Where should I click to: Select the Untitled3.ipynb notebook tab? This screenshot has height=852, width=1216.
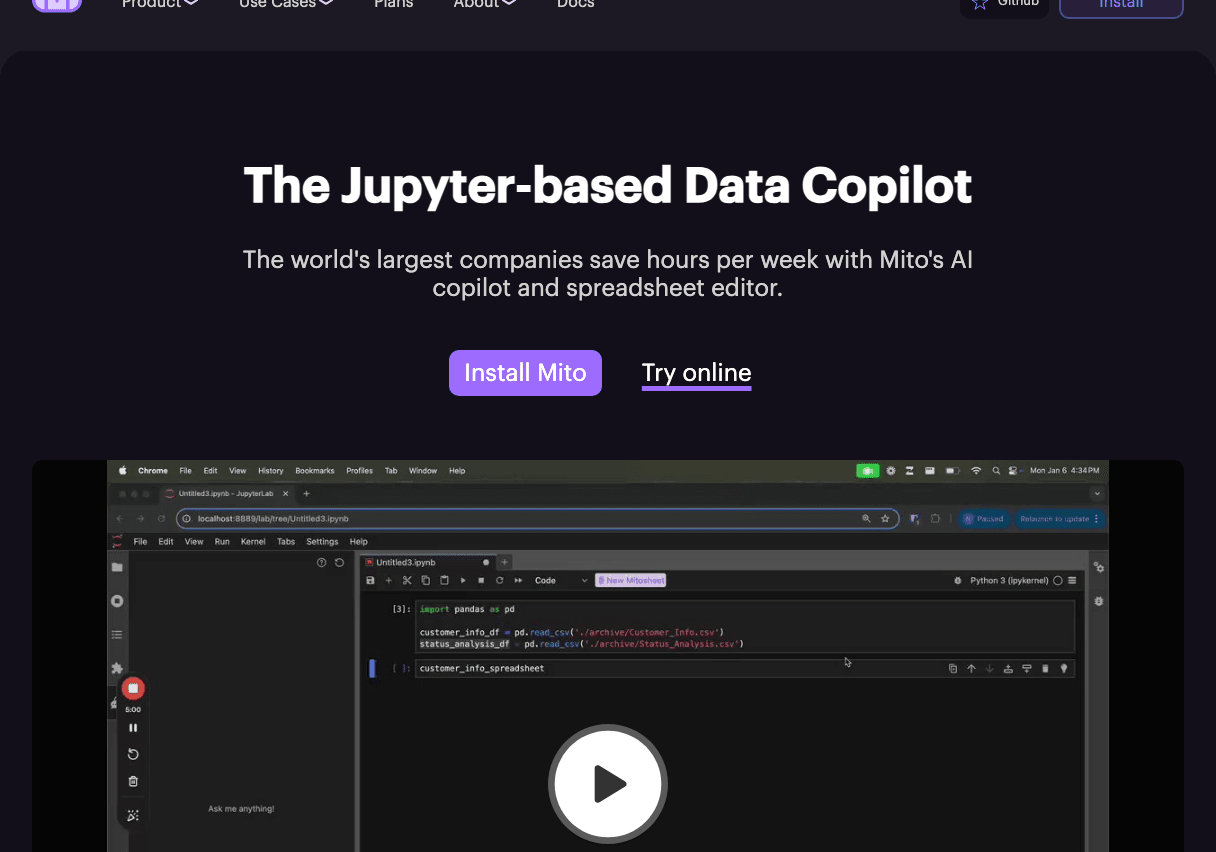coord(427,562)
